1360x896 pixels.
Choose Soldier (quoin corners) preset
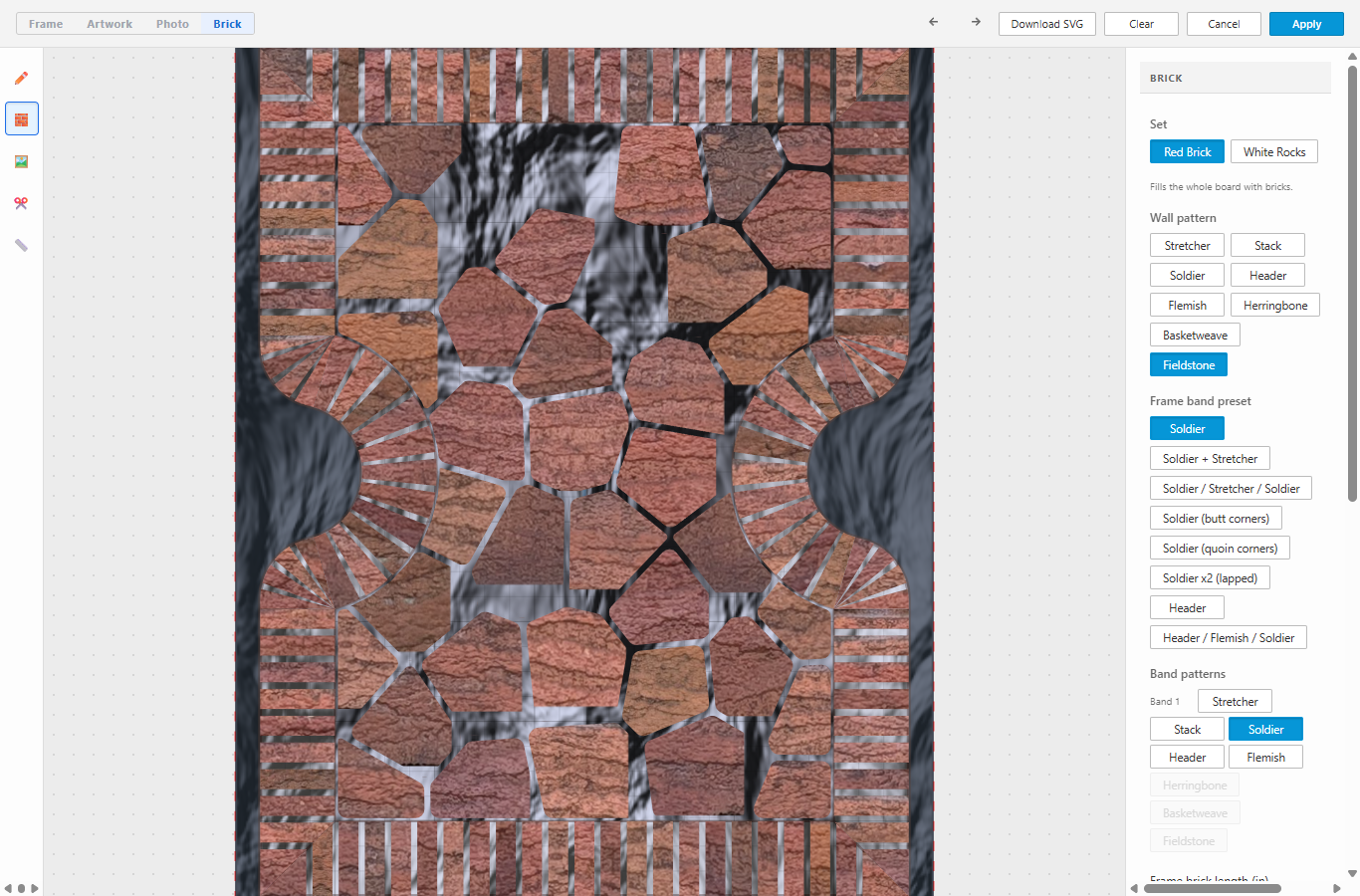[1220, 548]
